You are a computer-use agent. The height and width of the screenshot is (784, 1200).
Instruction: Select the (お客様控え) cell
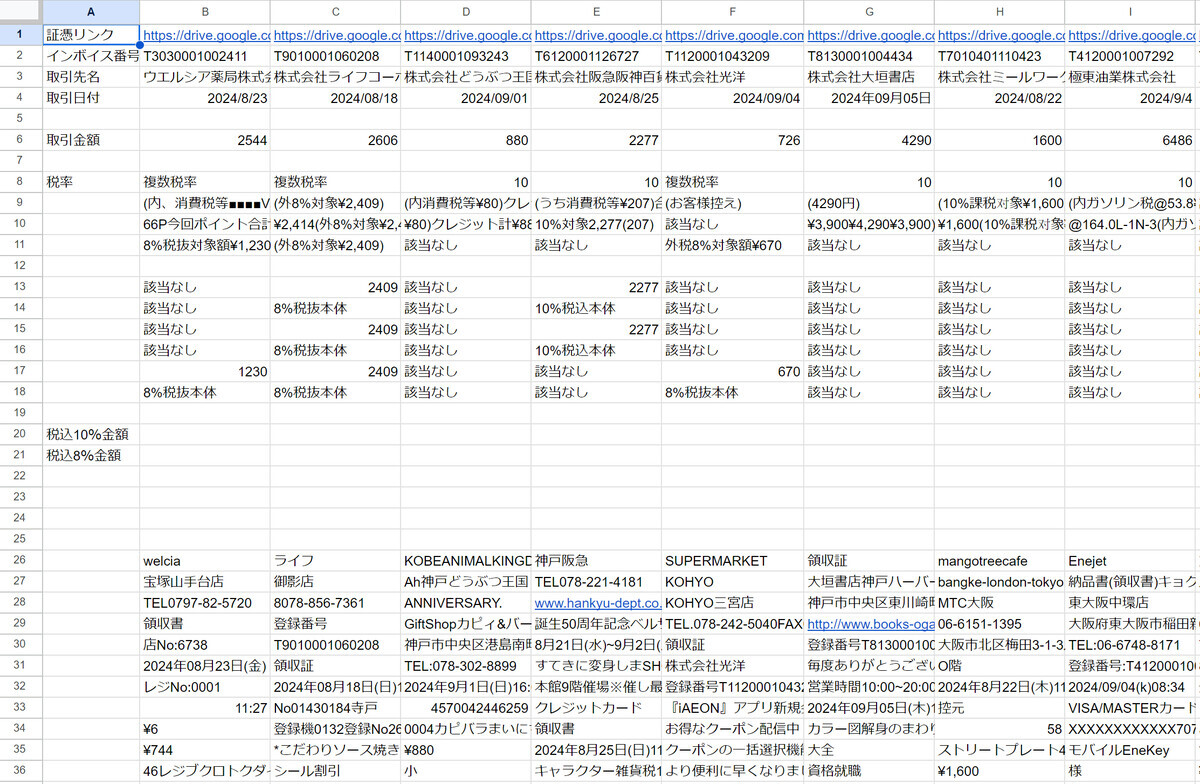(x=733, y=204)
